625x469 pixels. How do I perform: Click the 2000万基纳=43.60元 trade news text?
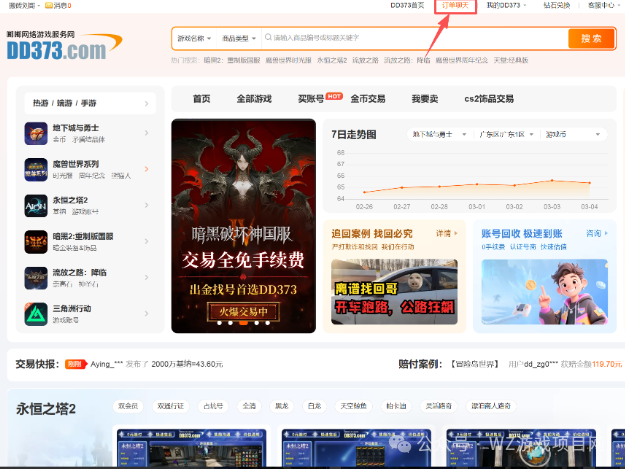click(187, 364)
